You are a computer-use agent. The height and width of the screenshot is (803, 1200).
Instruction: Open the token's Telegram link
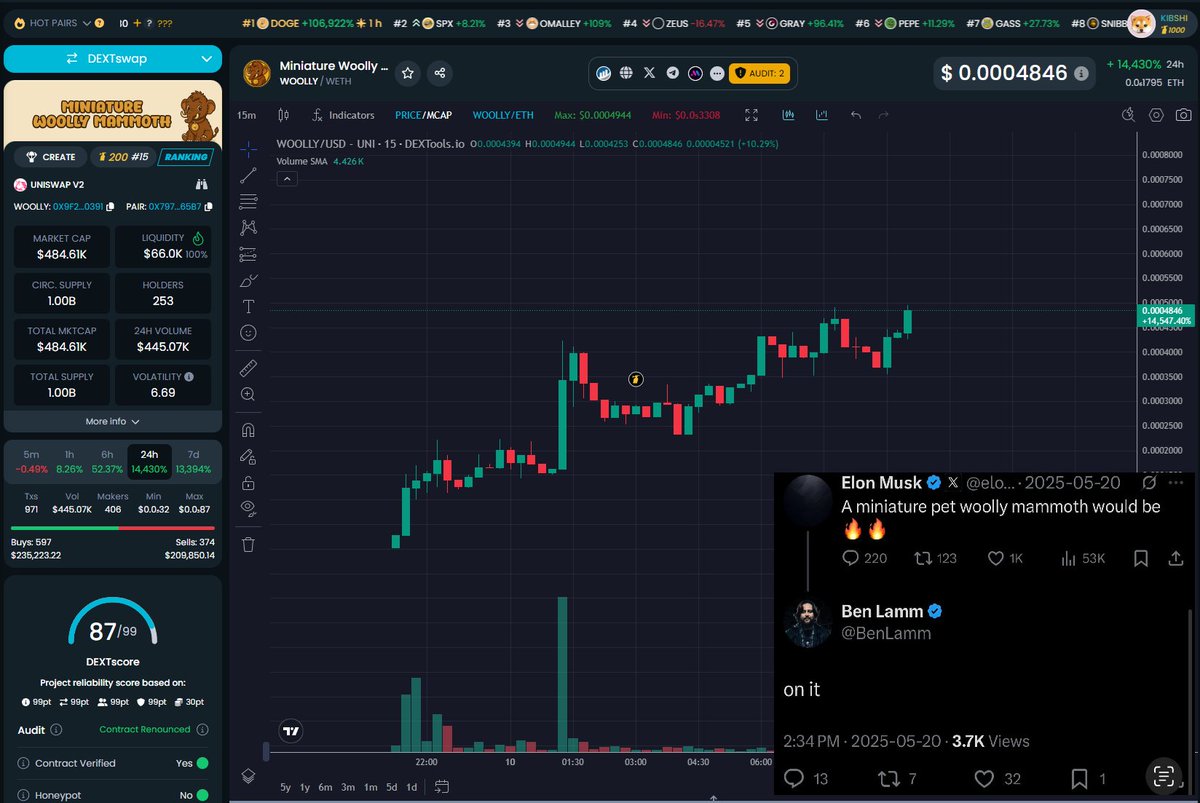(672, 73)
